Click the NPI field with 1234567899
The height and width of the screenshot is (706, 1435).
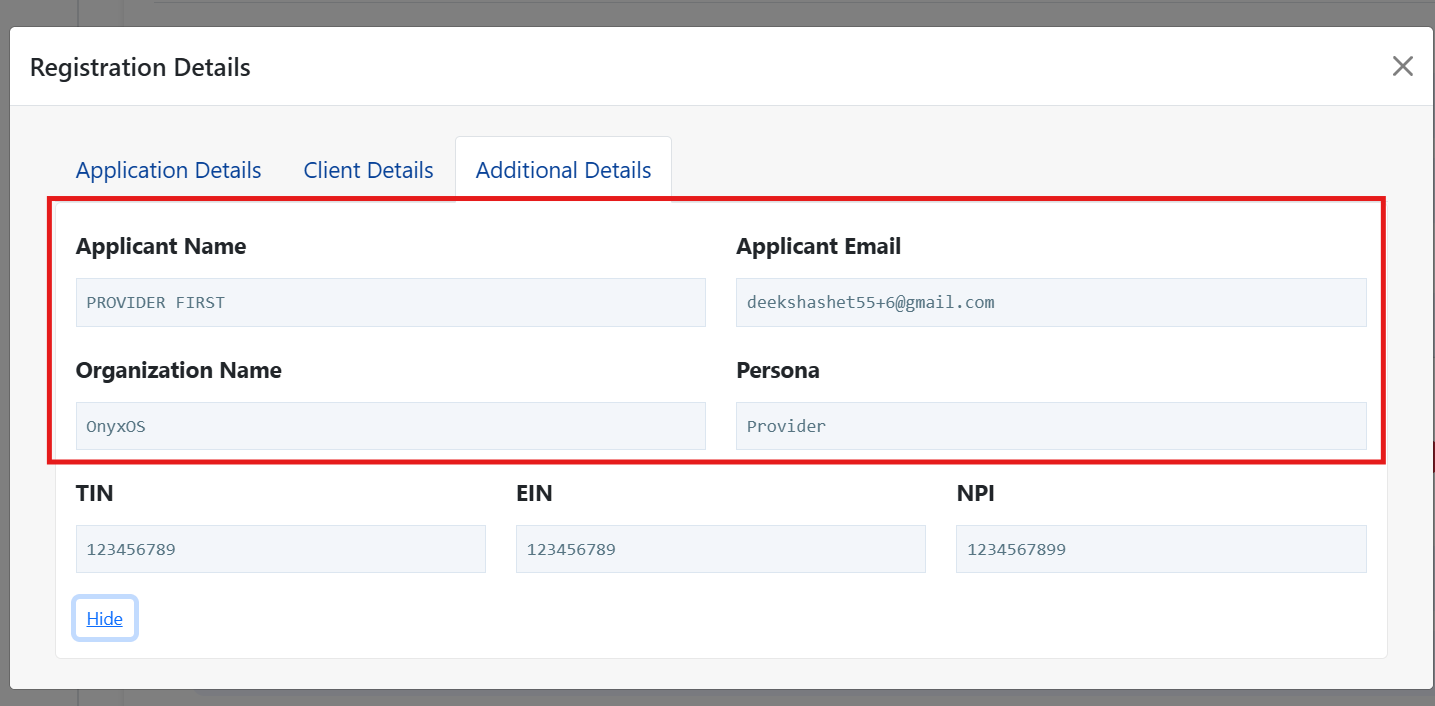1161,549
